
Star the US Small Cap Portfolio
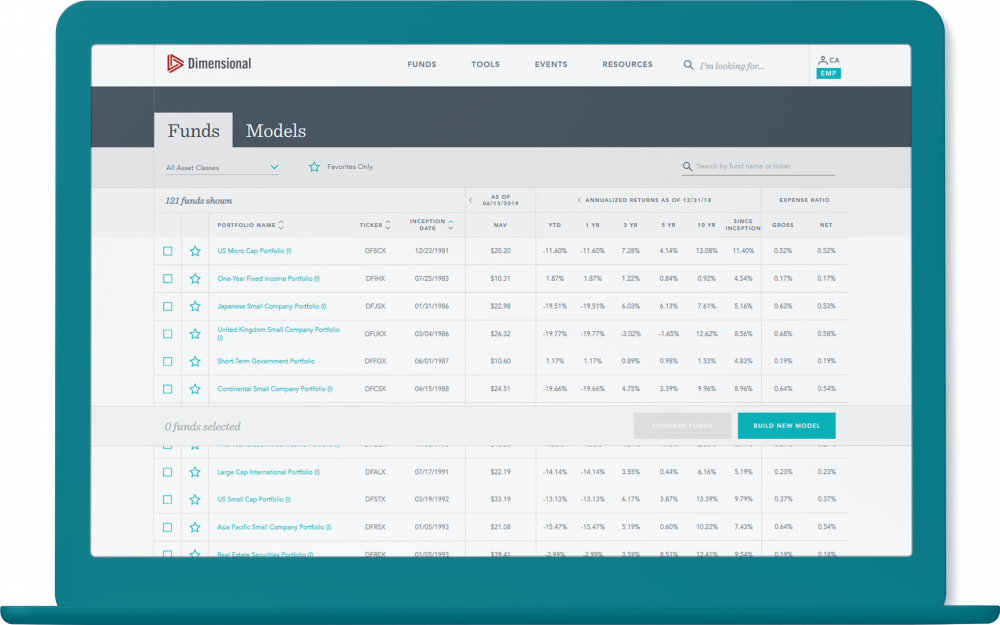tap(195, 499)
